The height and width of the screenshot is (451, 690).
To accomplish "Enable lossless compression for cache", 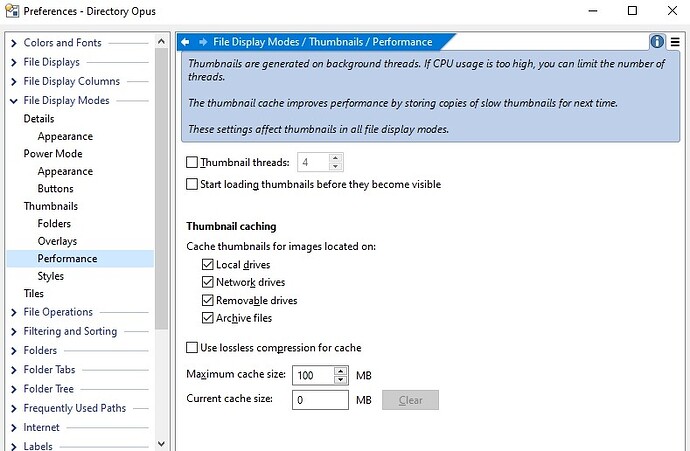I will [192, 348].
